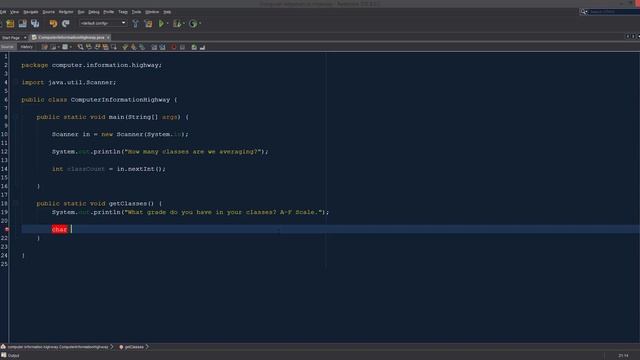Click the editor tab scroll-right arrow
This screenshot has width=640, height=360.
633,36
